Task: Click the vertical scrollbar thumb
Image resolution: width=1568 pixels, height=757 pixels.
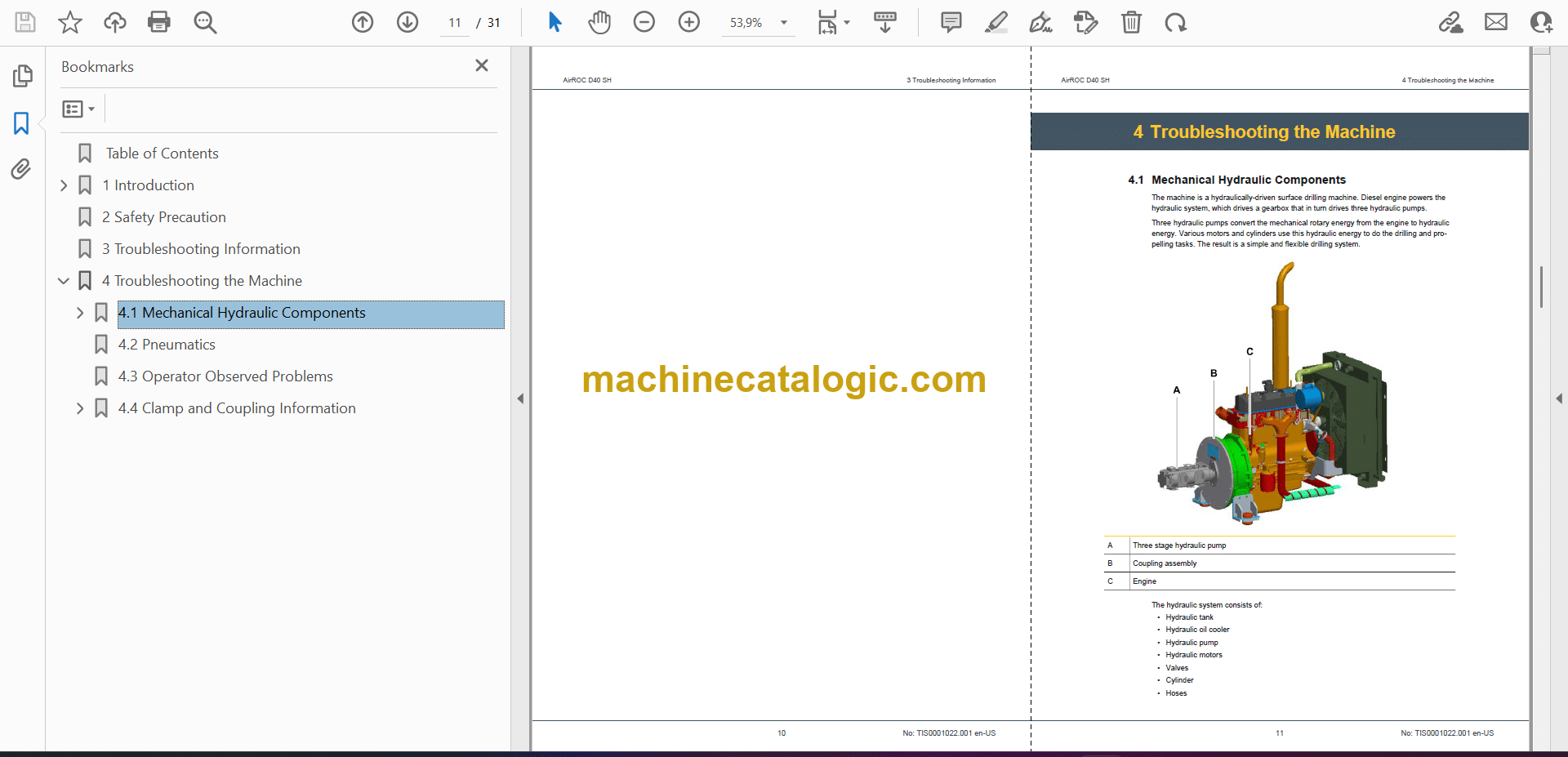Action: [1541, 287]
